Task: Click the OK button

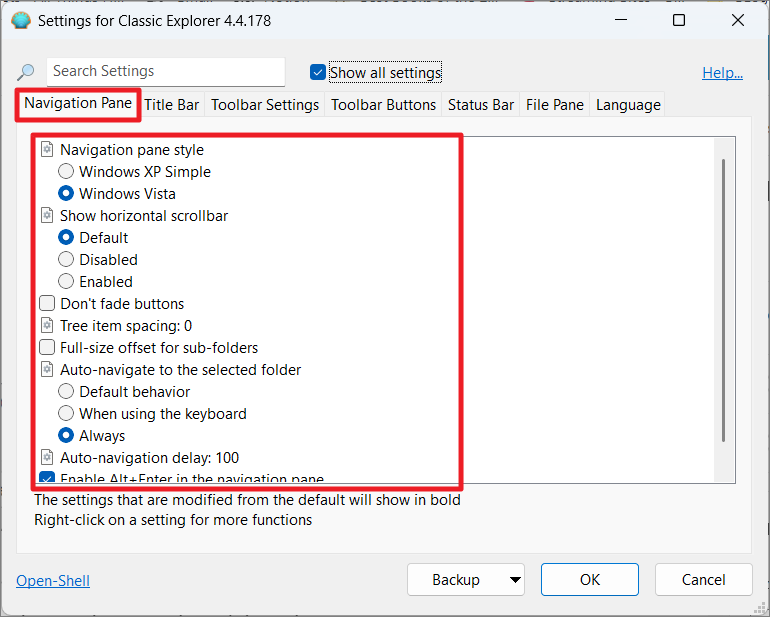Action: tap(590, 580)
